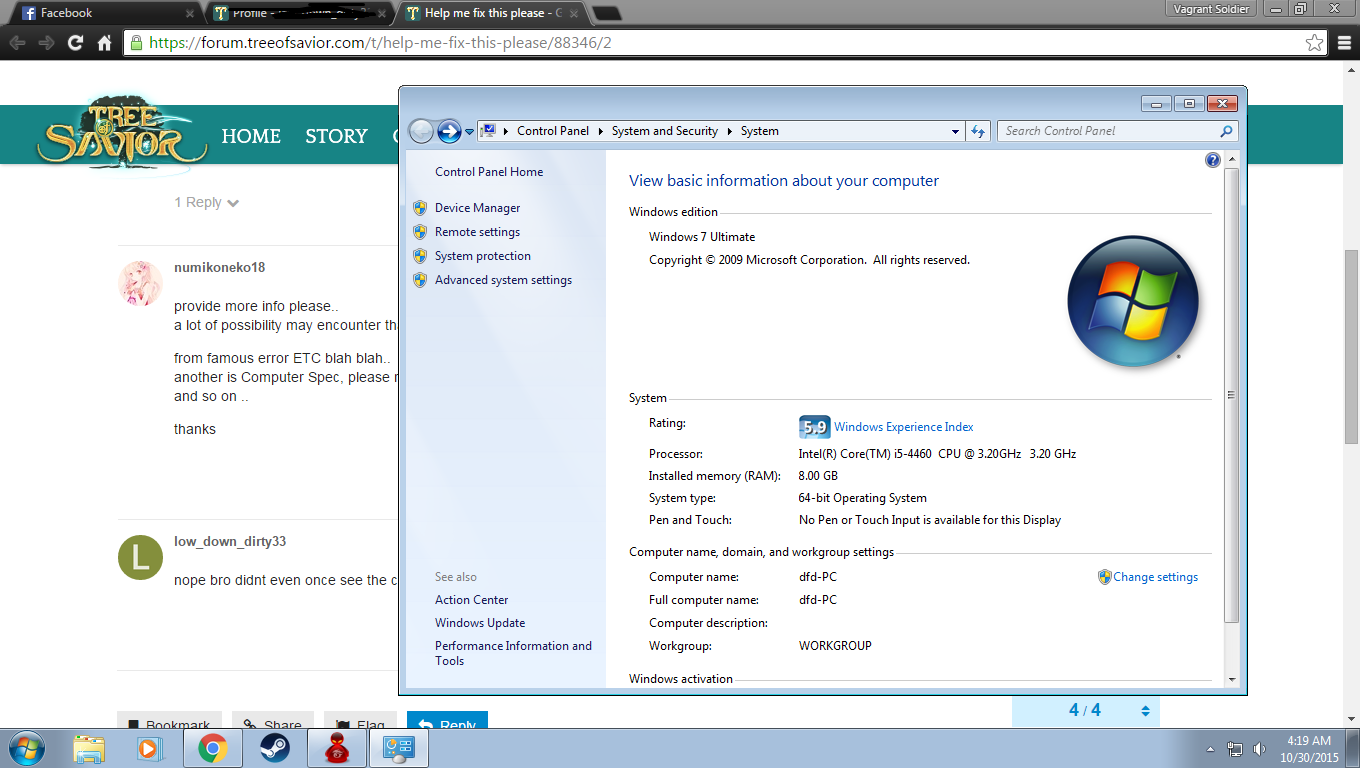The width and height of the screenshot is (1360, 768).
Task: Click the refresh icon beside the address path
Action: 978,131
